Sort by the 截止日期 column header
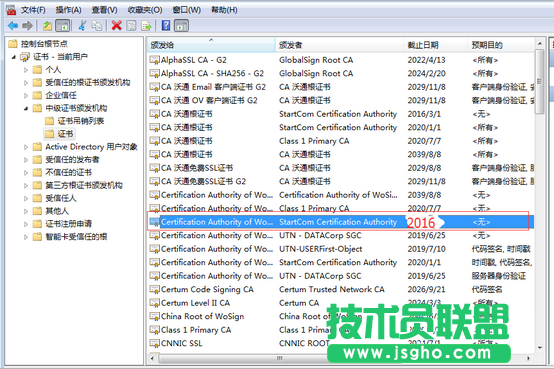 [x=436, y=45]
